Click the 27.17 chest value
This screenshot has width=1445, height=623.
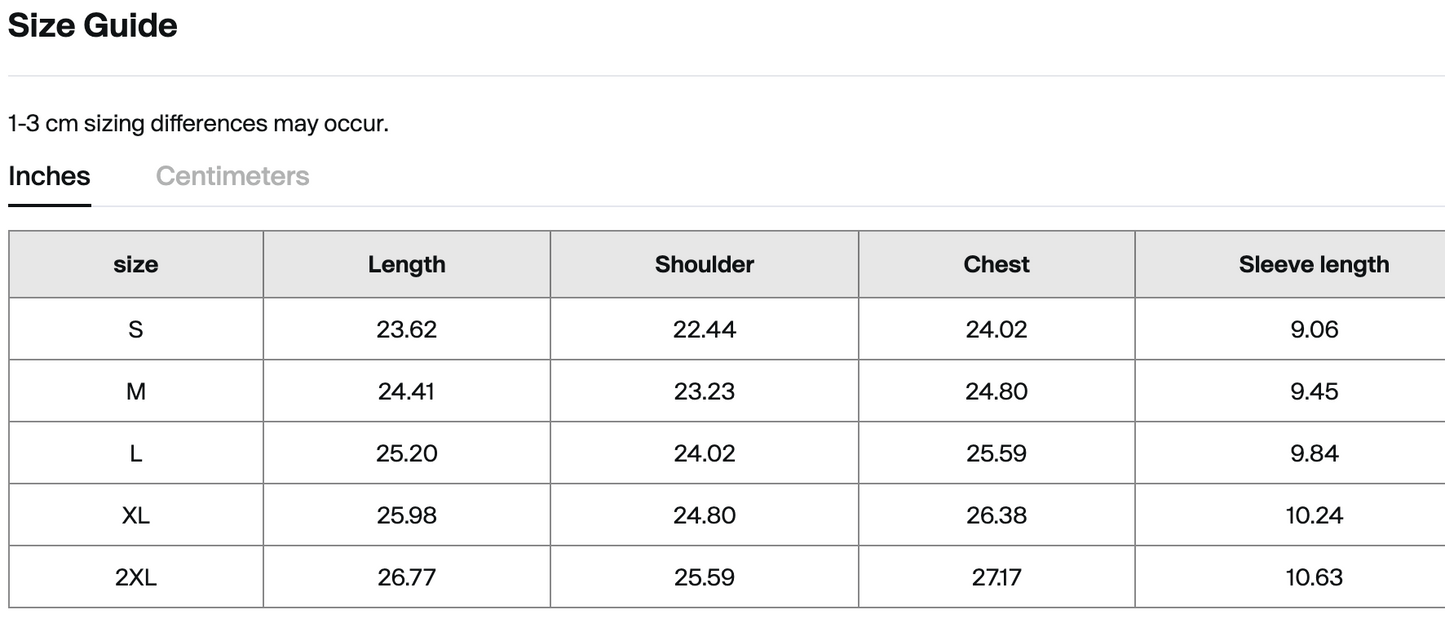(997, 577)
